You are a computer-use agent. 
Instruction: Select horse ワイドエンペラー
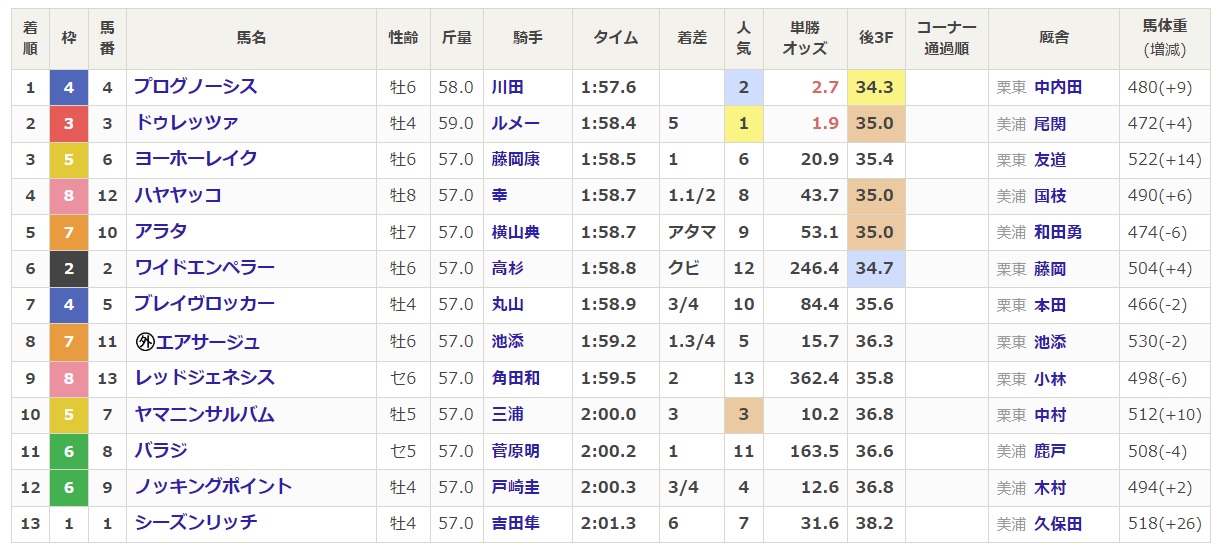[205, 268]
